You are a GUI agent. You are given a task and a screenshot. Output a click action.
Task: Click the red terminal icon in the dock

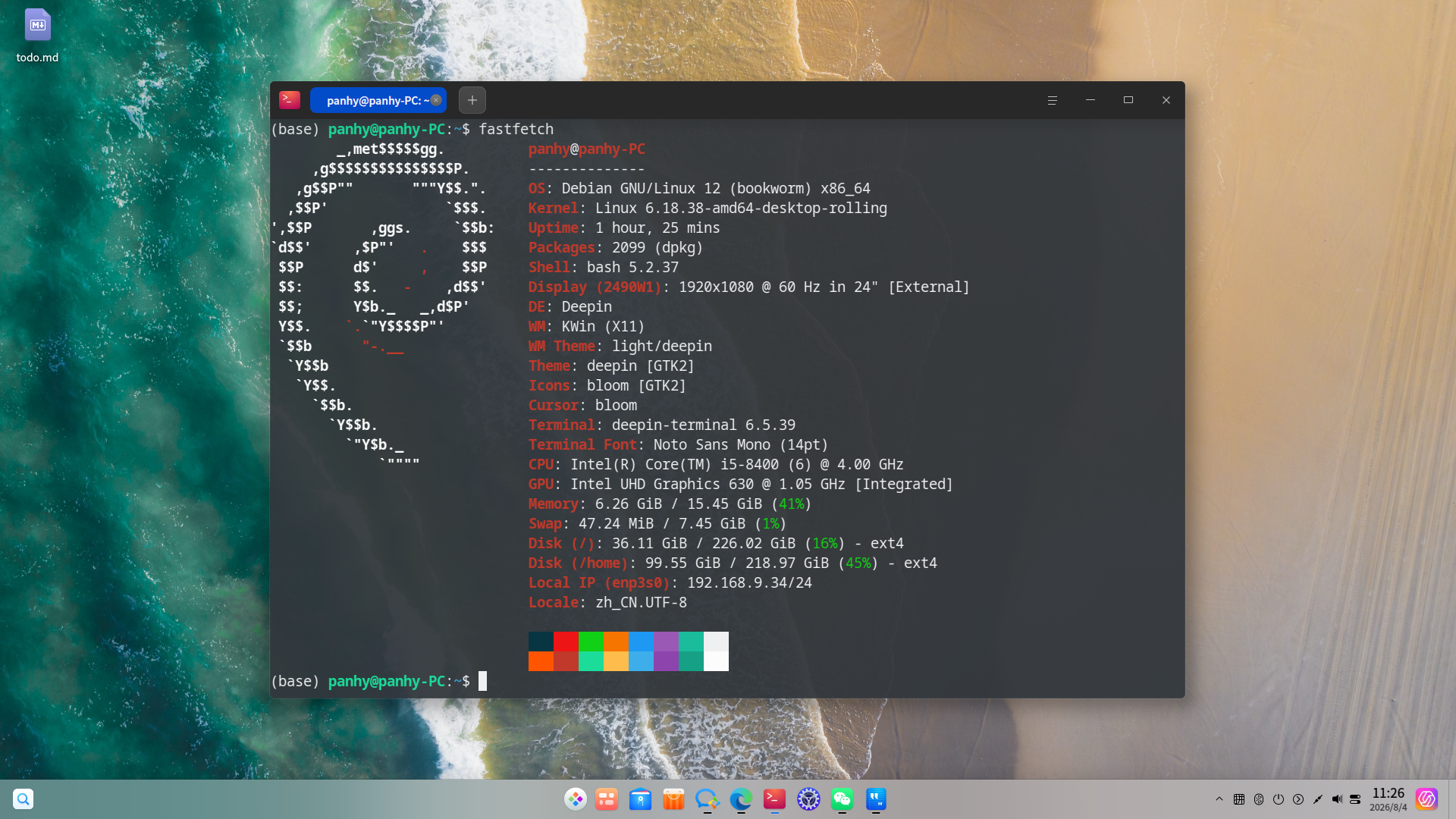tap(774, 799)
